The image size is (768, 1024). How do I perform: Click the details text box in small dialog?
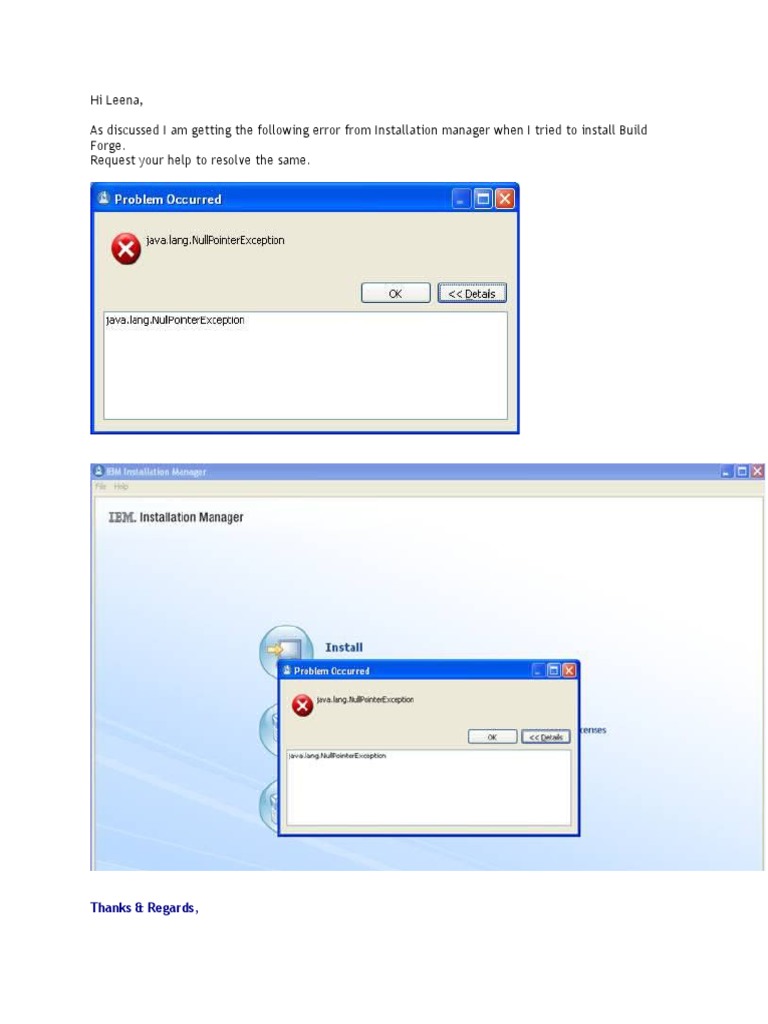(428, 788)
